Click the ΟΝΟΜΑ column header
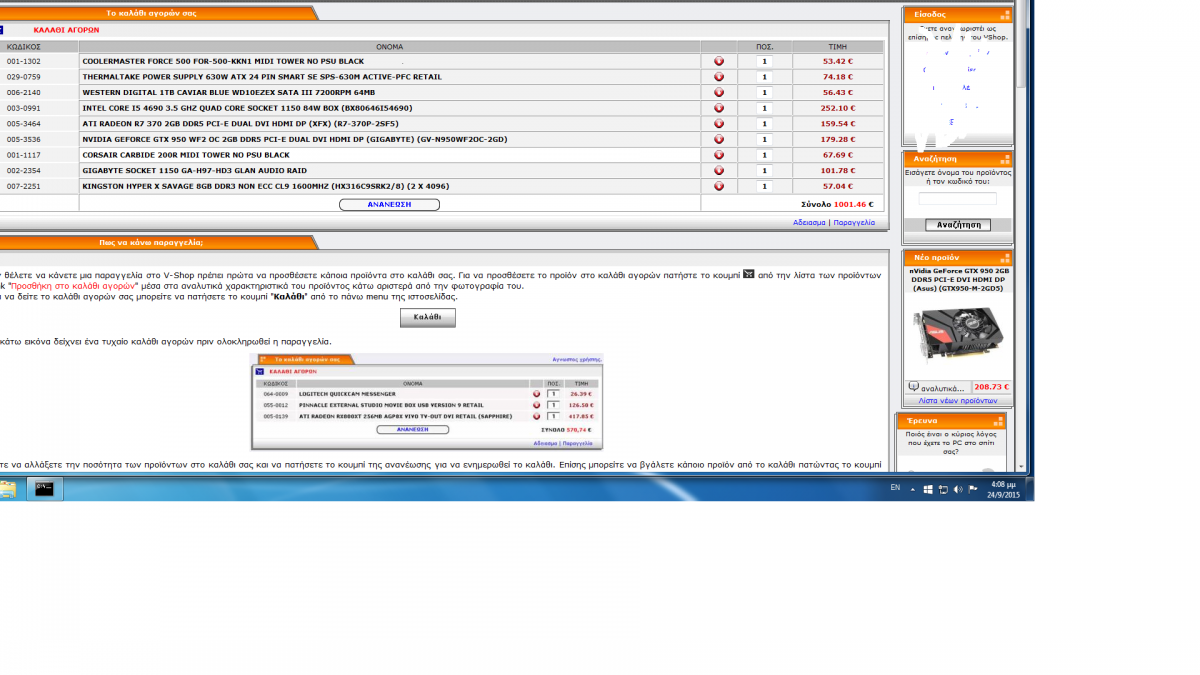 tap(390, 46)
